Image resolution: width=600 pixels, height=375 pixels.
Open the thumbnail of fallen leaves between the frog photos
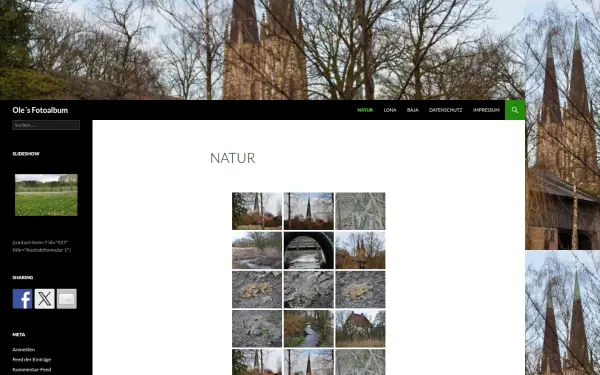tap(309, 289)
